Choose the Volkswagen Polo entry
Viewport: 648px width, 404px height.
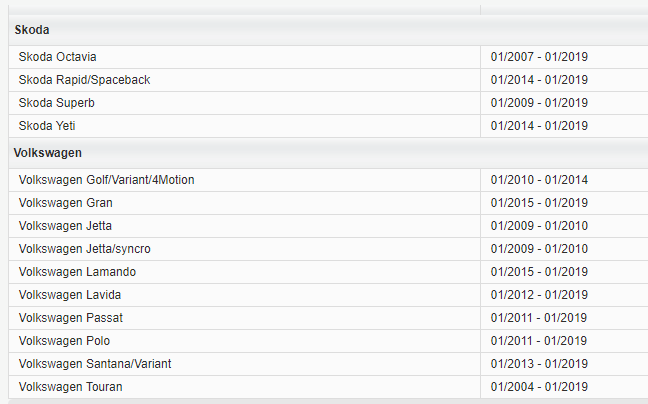[328, 341]
